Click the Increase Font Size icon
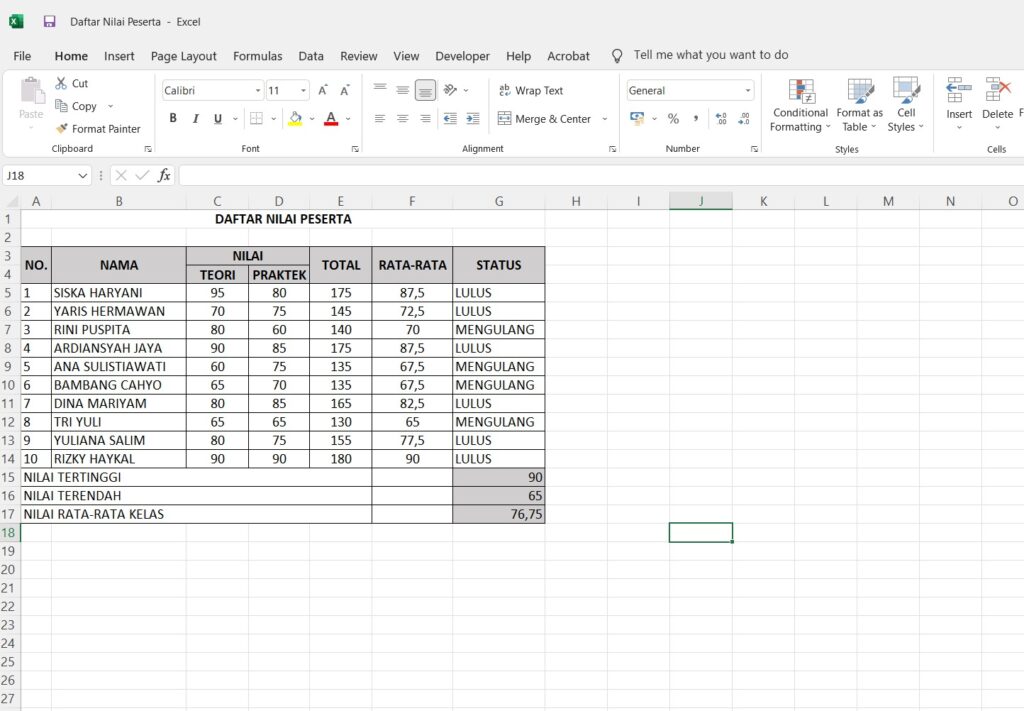 pos(323,91)
